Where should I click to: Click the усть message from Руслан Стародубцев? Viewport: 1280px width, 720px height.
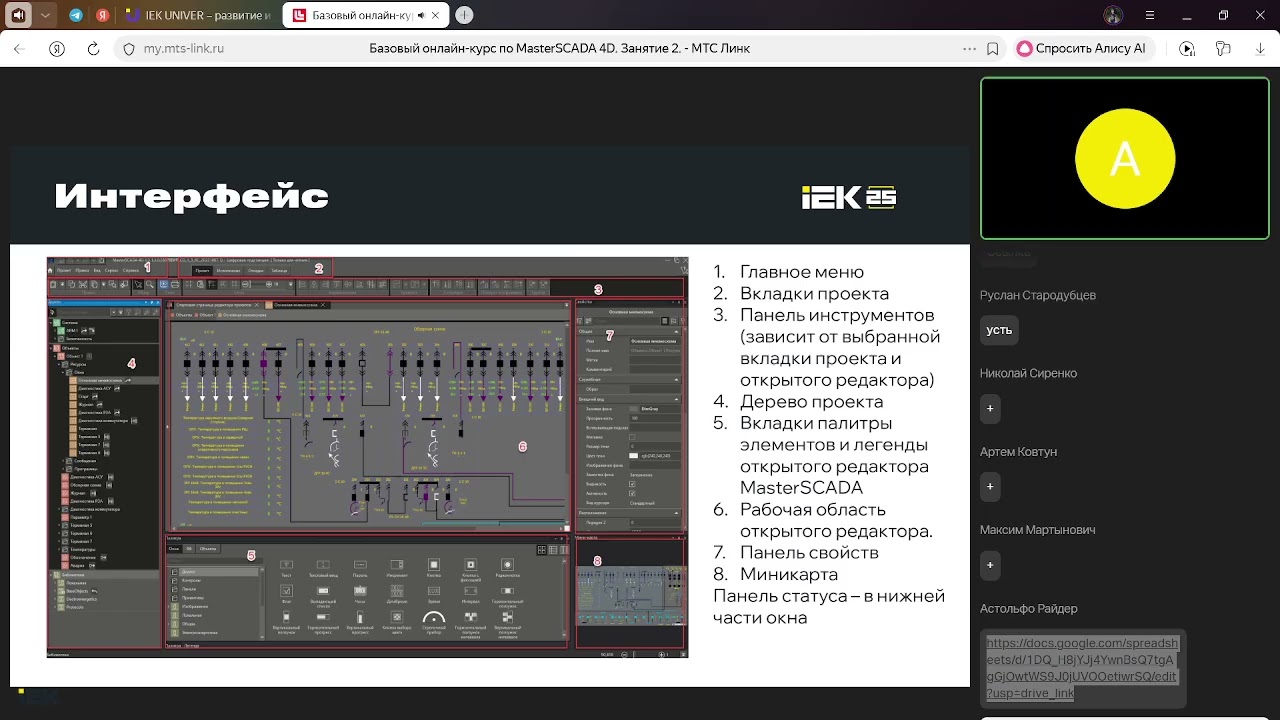[999, 330]
